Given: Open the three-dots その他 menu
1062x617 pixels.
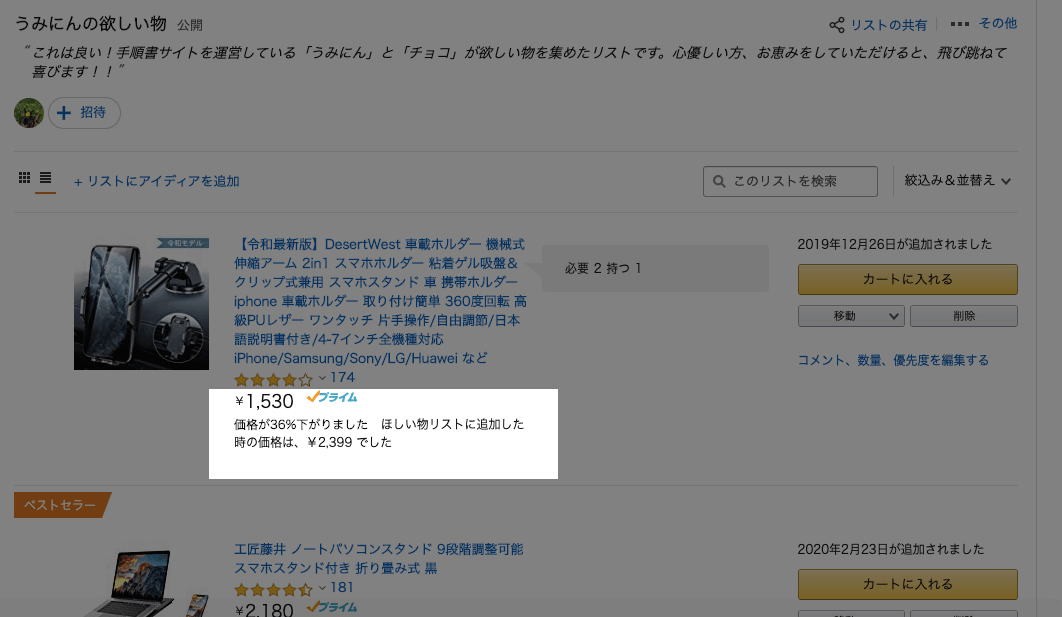Looking at the screenshot, I should coord(960,24).
